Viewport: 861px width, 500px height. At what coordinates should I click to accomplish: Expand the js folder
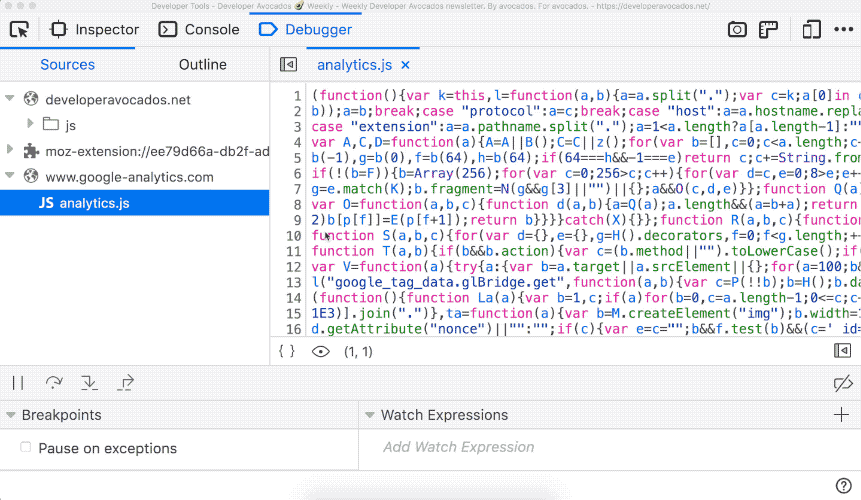(29, 125)
